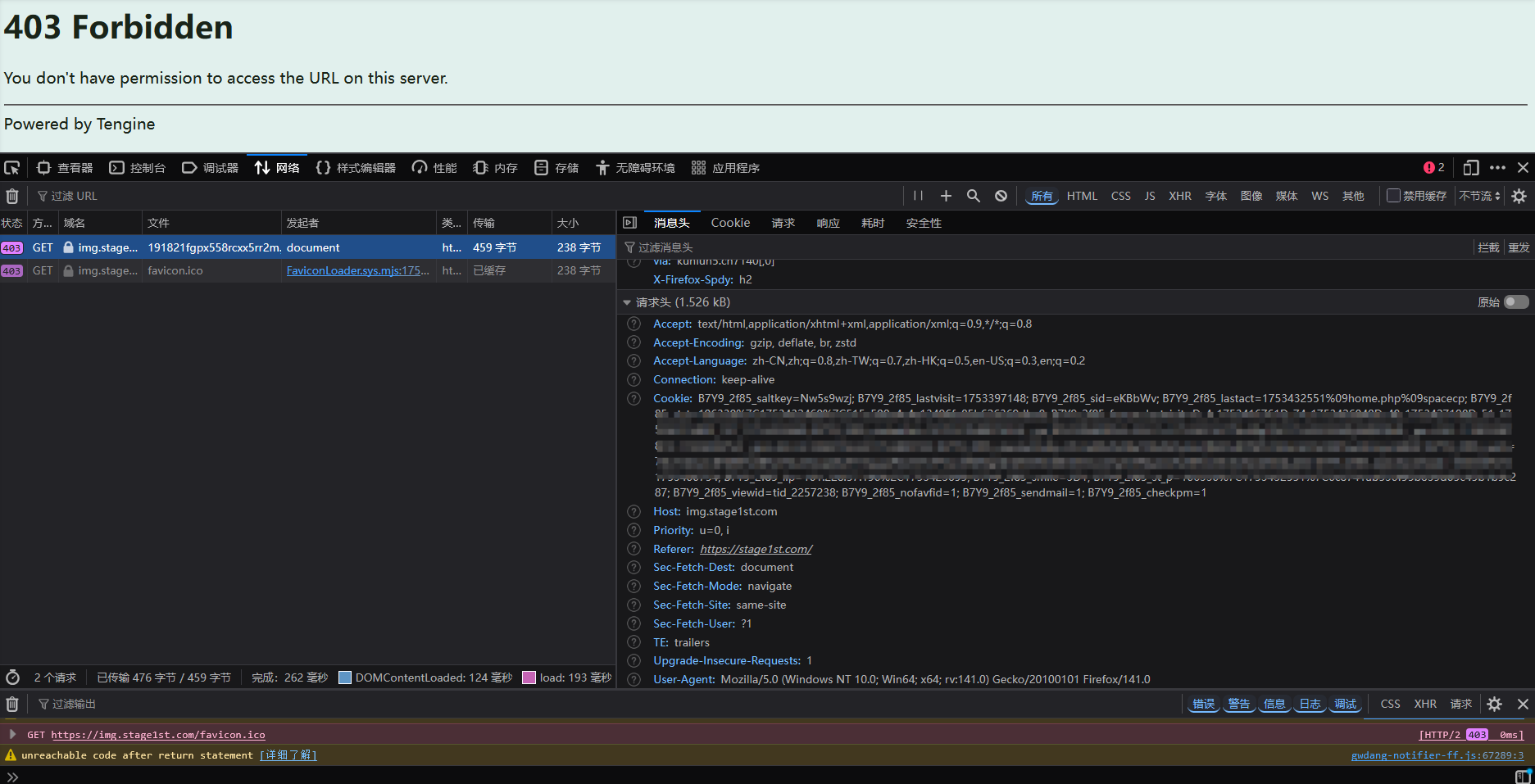Select the 网络 network tab

pyautogui.click(x=277, y=168)
